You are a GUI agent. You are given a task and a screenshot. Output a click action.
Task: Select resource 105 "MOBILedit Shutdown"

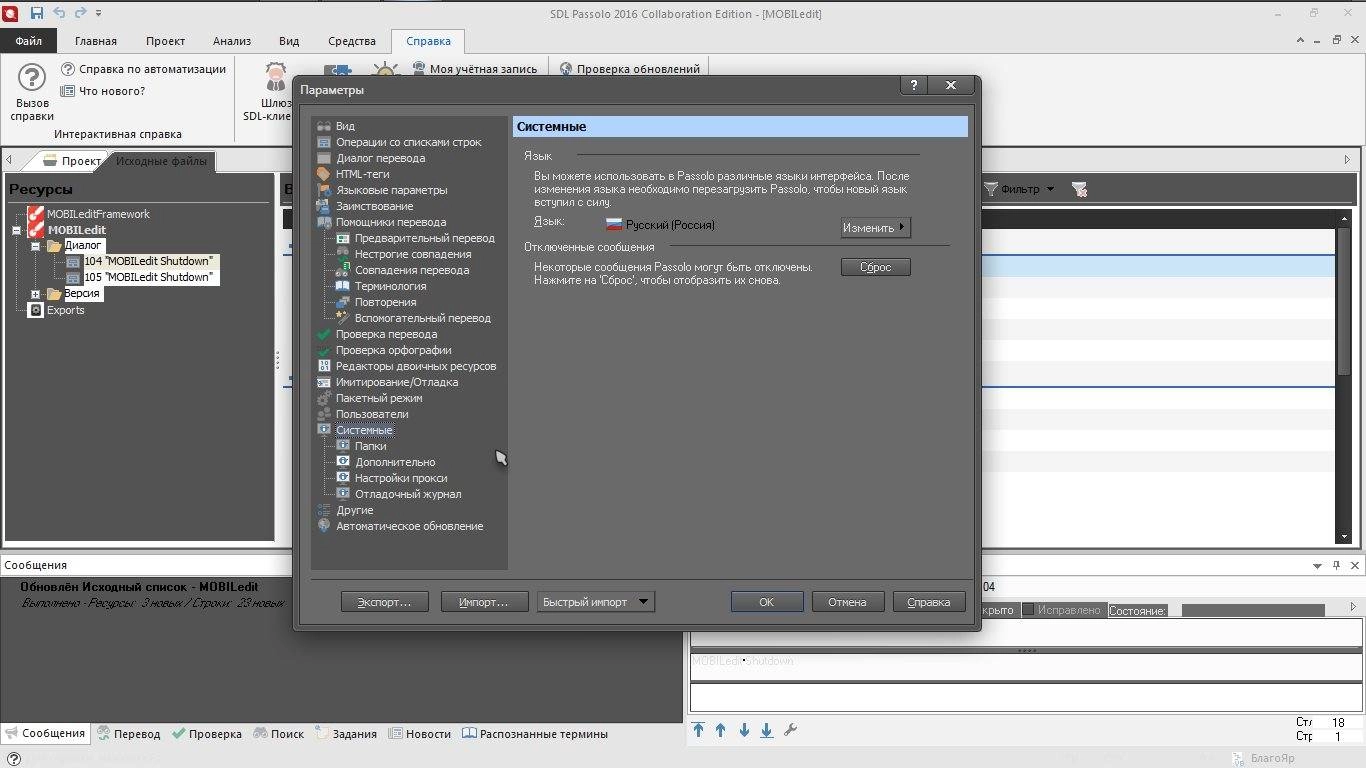(148, 277)
